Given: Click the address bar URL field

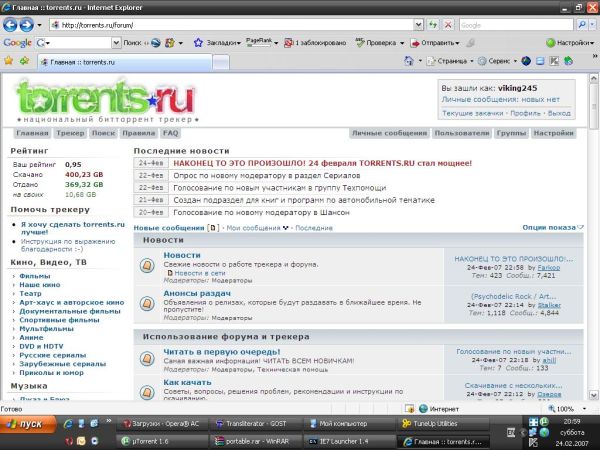Looking at the screenshot, I should pyautogui.click(x=250, y=24).
